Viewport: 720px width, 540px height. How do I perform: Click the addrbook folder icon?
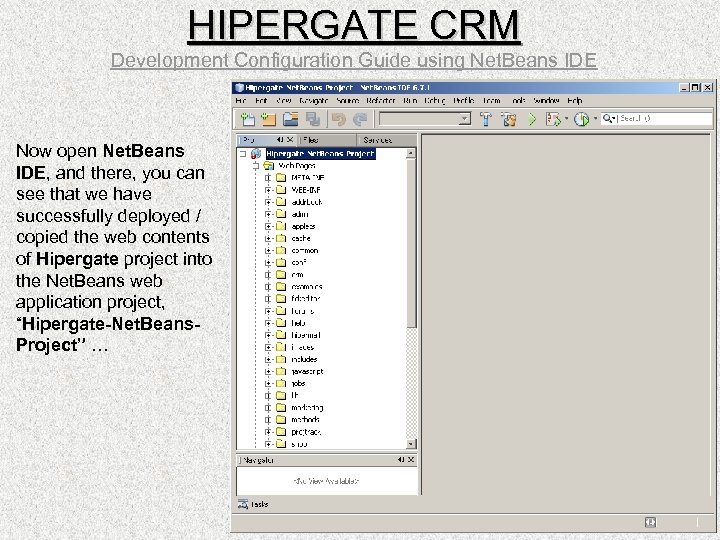[x=281, y=202]
